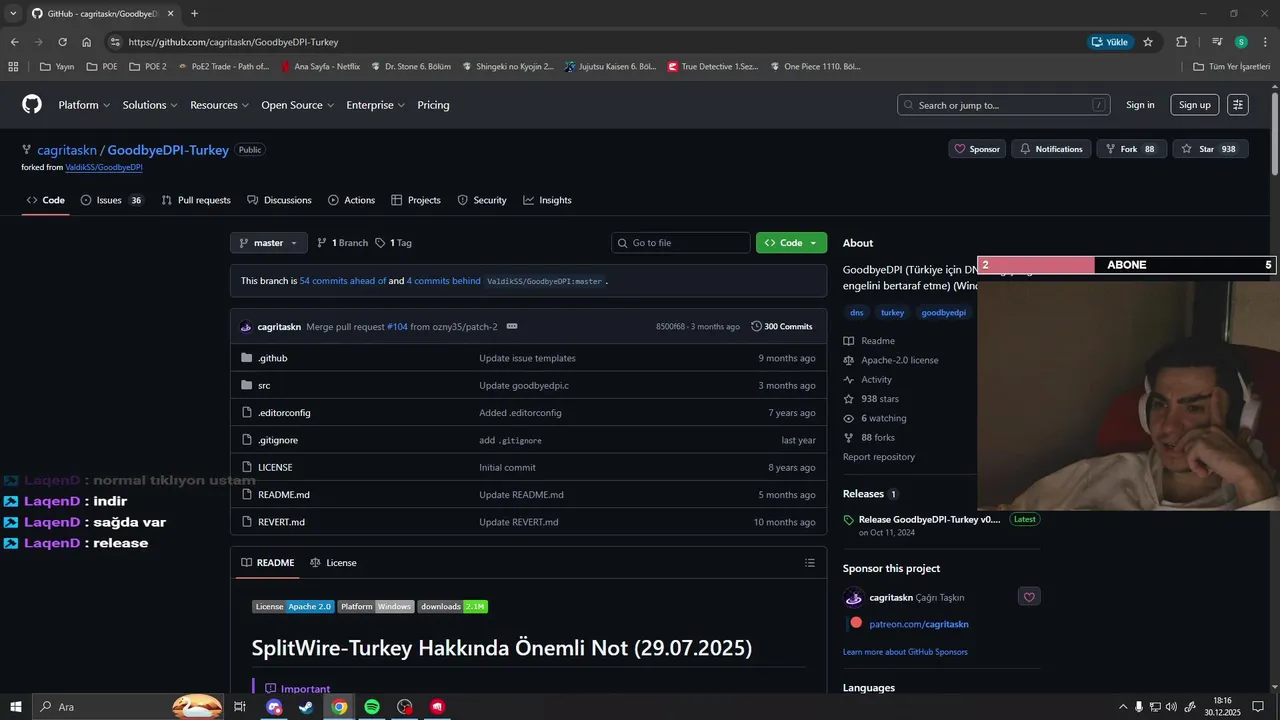
Task: Open the Windows Start menu
Action: click(16, 707)
